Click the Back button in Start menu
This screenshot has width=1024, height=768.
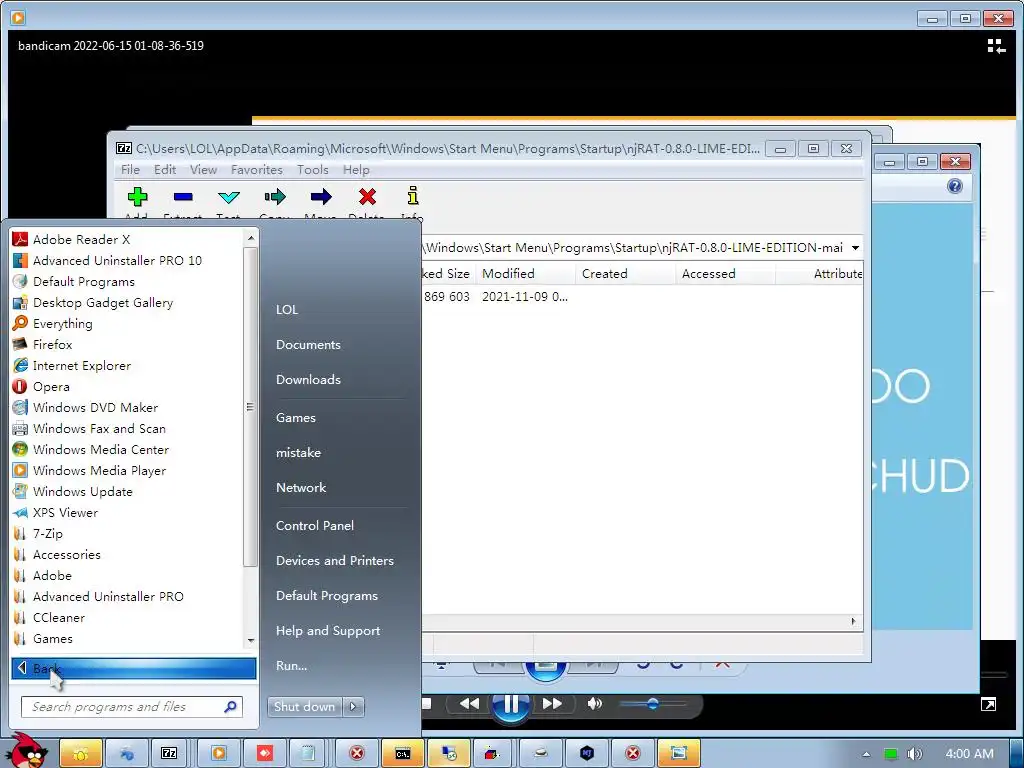[133, 668]
